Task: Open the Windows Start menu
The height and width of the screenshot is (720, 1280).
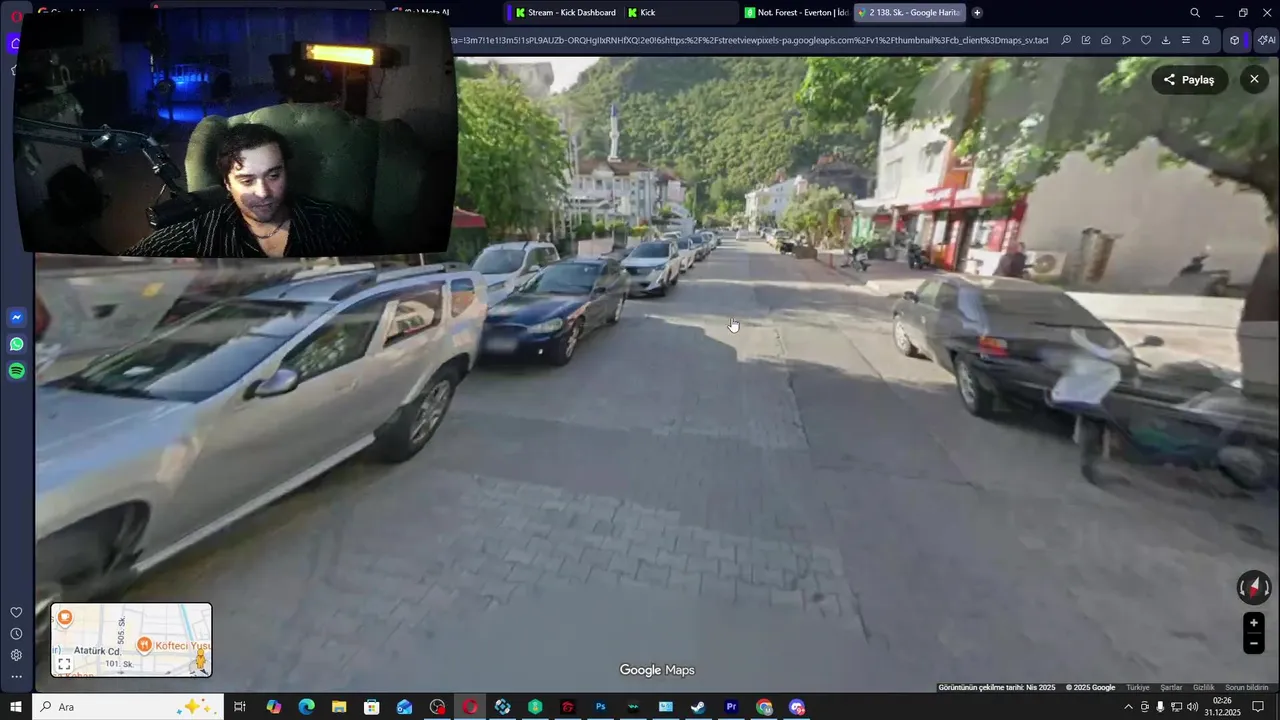Action: pos(15,707)
